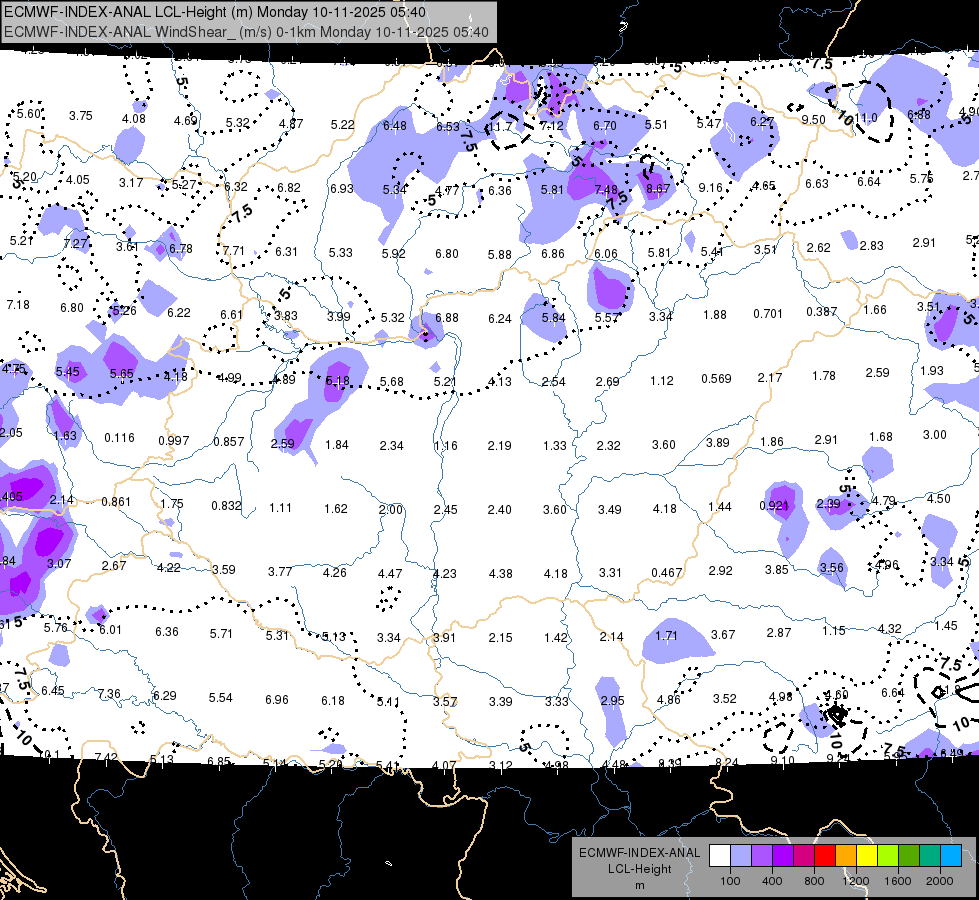Image resolution: width=979 pixels, height=900 pixels.
Task: Click the legend scale label 2000
Action: (x=940, y=881)
